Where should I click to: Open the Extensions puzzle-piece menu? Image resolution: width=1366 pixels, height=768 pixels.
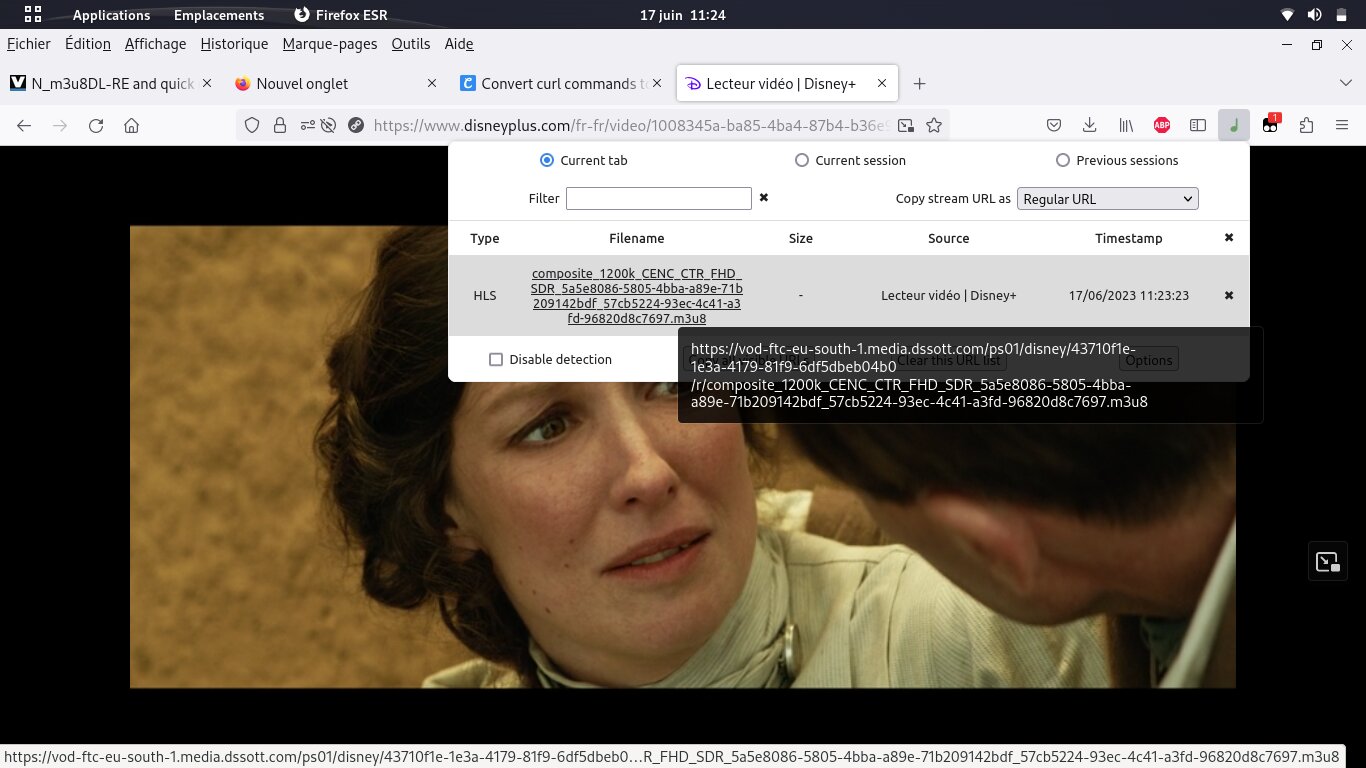[1306, 125]
